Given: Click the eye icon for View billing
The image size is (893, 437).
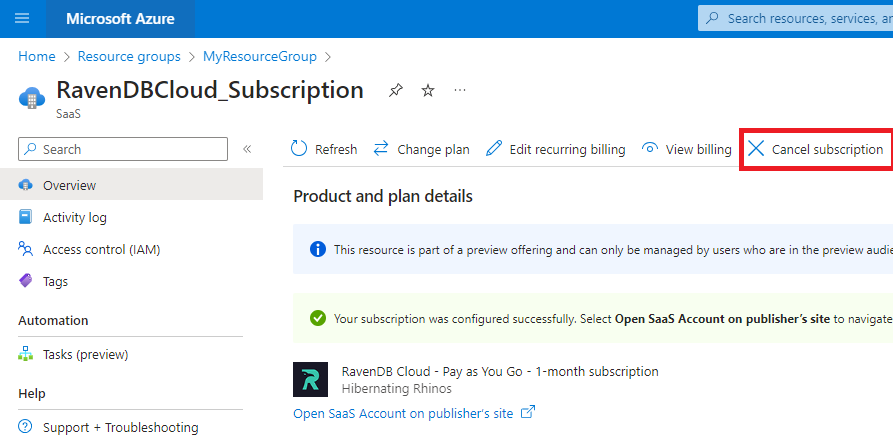Looking at the screenshot, I should [x=650, y=149].
